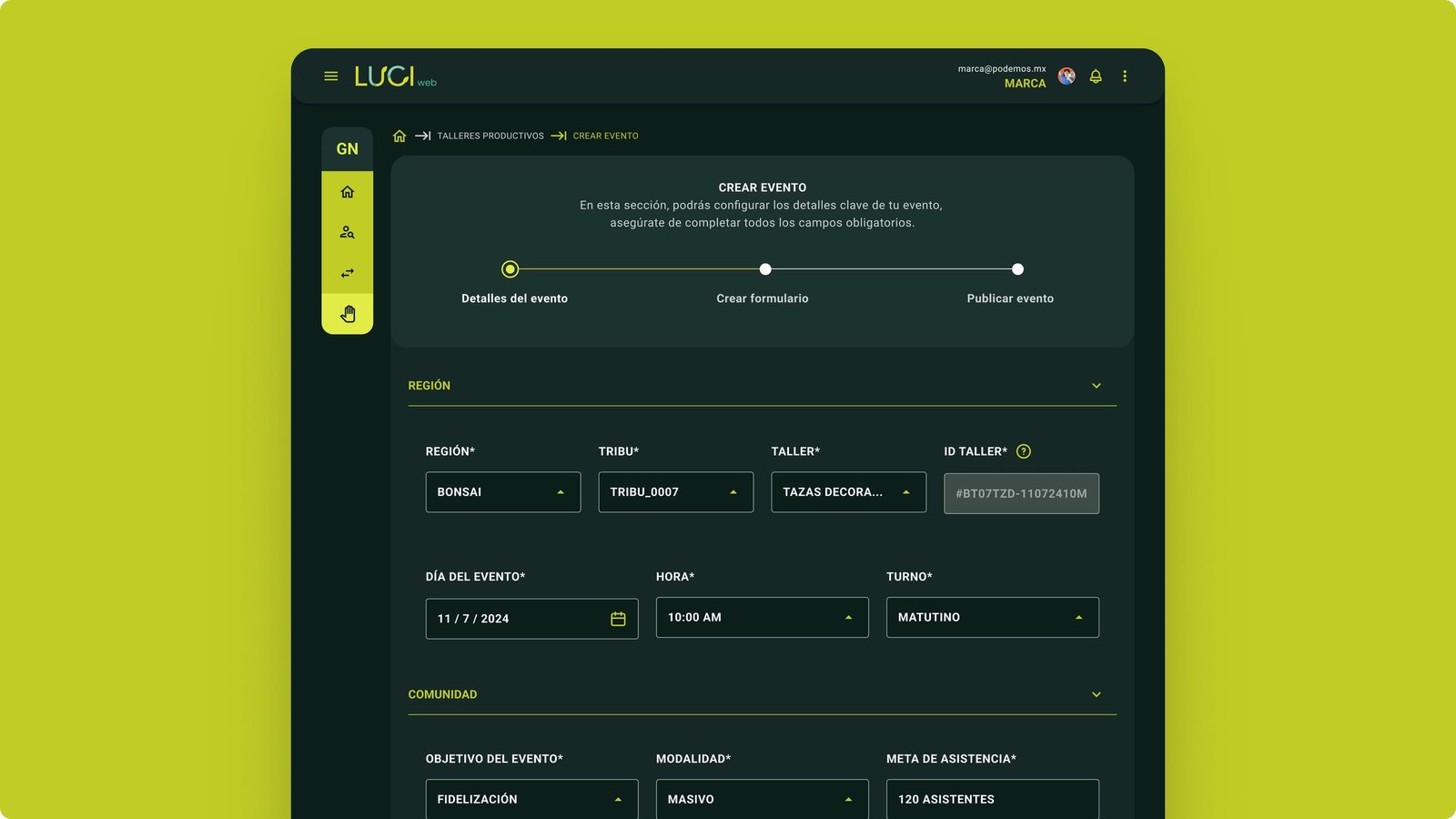Open the person search sidebar icon
This screenshot has width=1456, height=819.
pos(348,232)
